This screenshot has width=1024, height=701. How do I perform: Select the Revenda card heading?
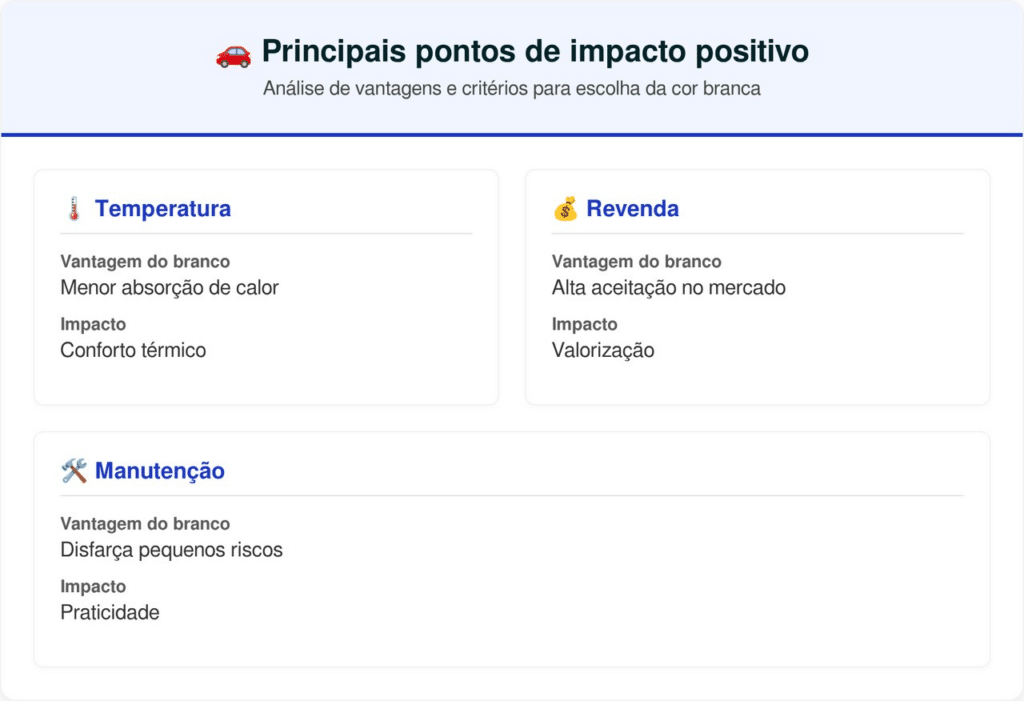[632, 209]
